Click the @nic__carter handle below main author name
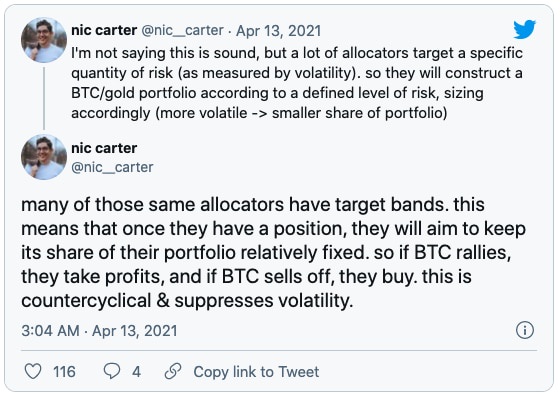 [x=112, y=167]
